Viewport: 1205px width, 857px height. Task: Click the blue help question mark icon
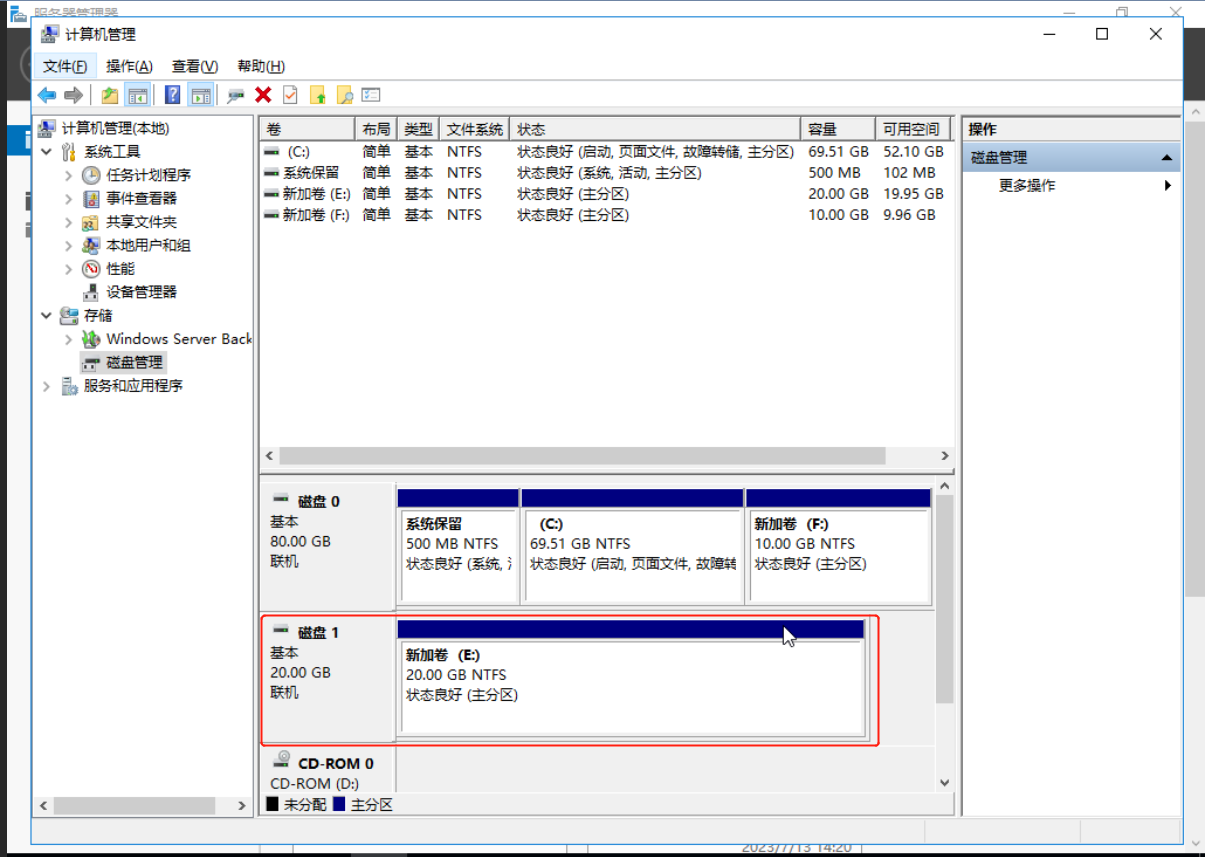pyautogui.click(x=173, y=95)
